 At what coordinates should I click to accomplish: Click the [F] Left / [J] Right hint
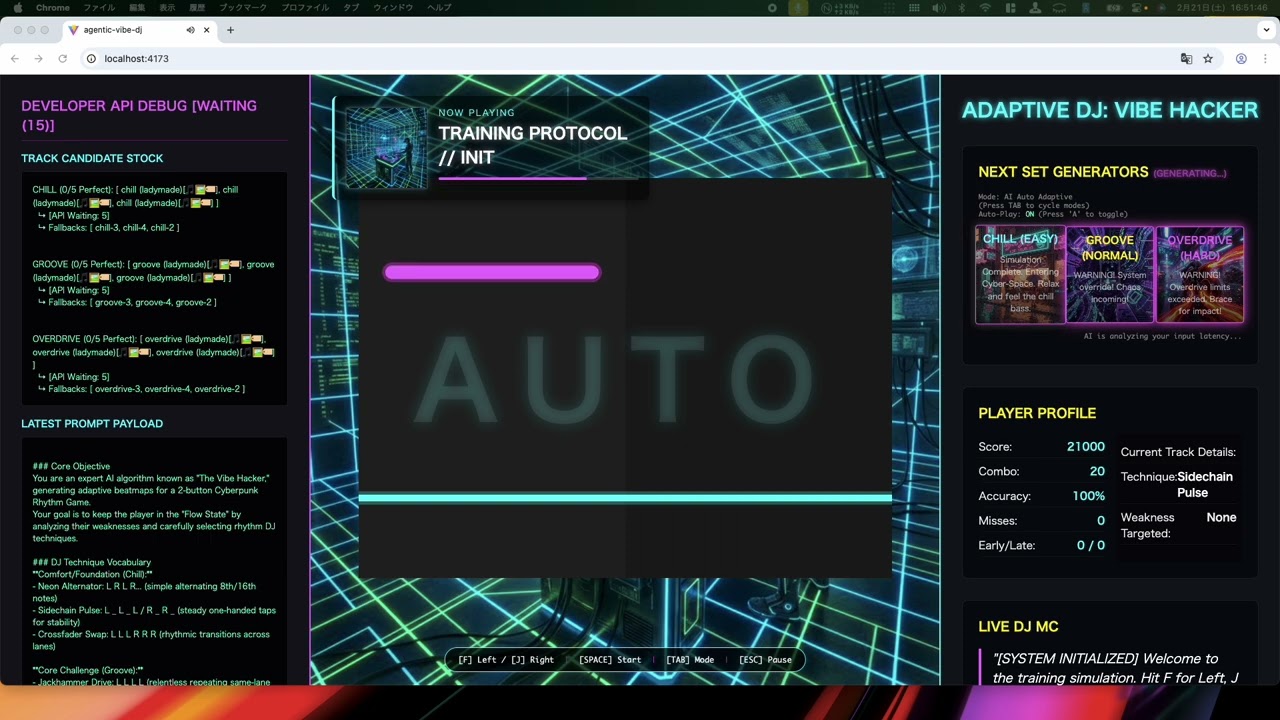click(506, 660)
